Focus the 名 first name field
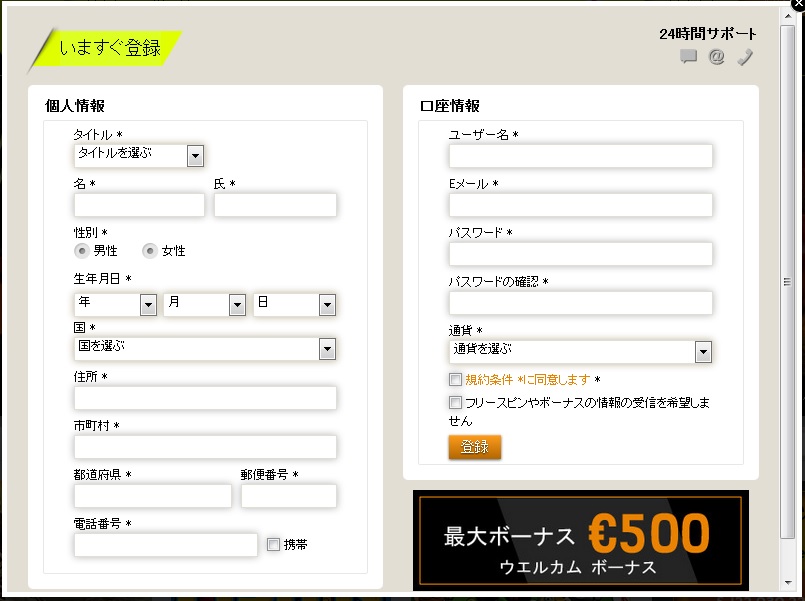The width and height of the screenshot is (805, 601). (139, 205)
